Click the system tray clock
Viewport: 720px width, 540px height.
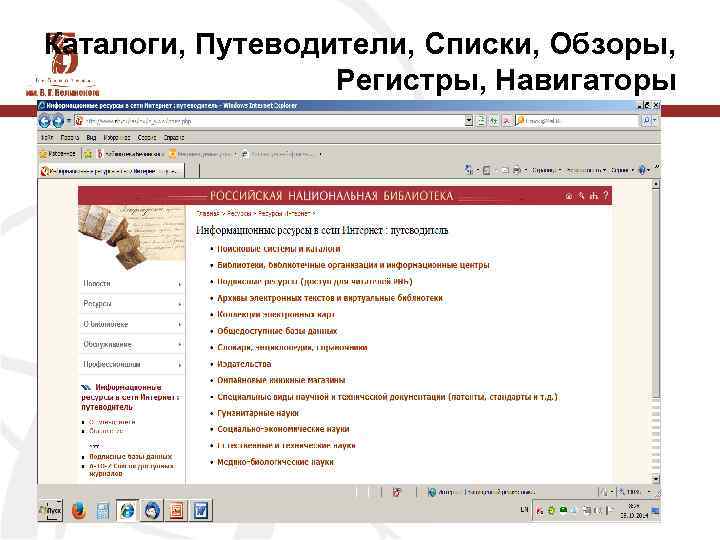click(634, 511)
